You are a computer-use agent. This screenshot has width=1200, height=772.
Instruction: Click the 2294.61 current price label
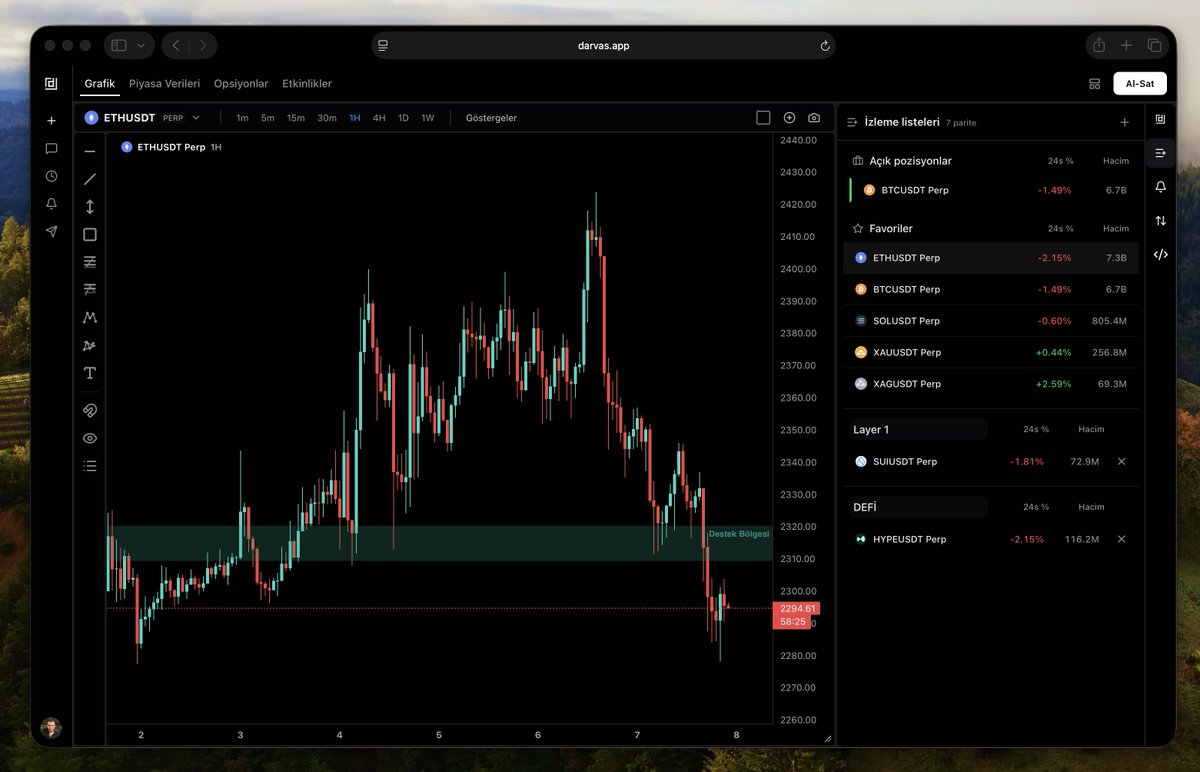tap(799, 608)
